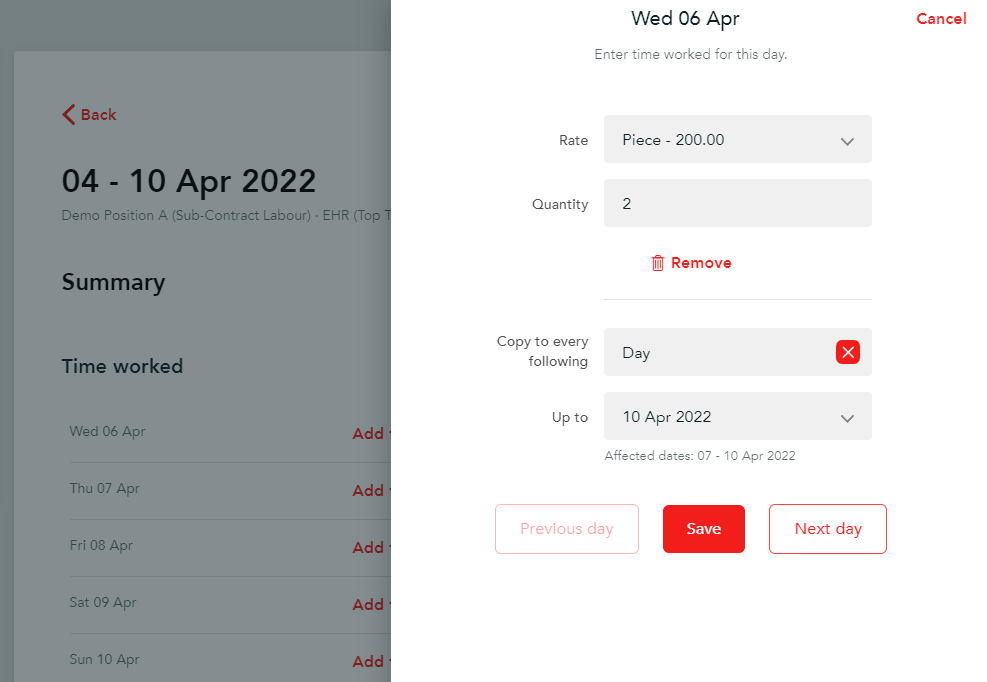Click Add next to Sun 10 Apr

pyautogui.click(x=368, y=660)
